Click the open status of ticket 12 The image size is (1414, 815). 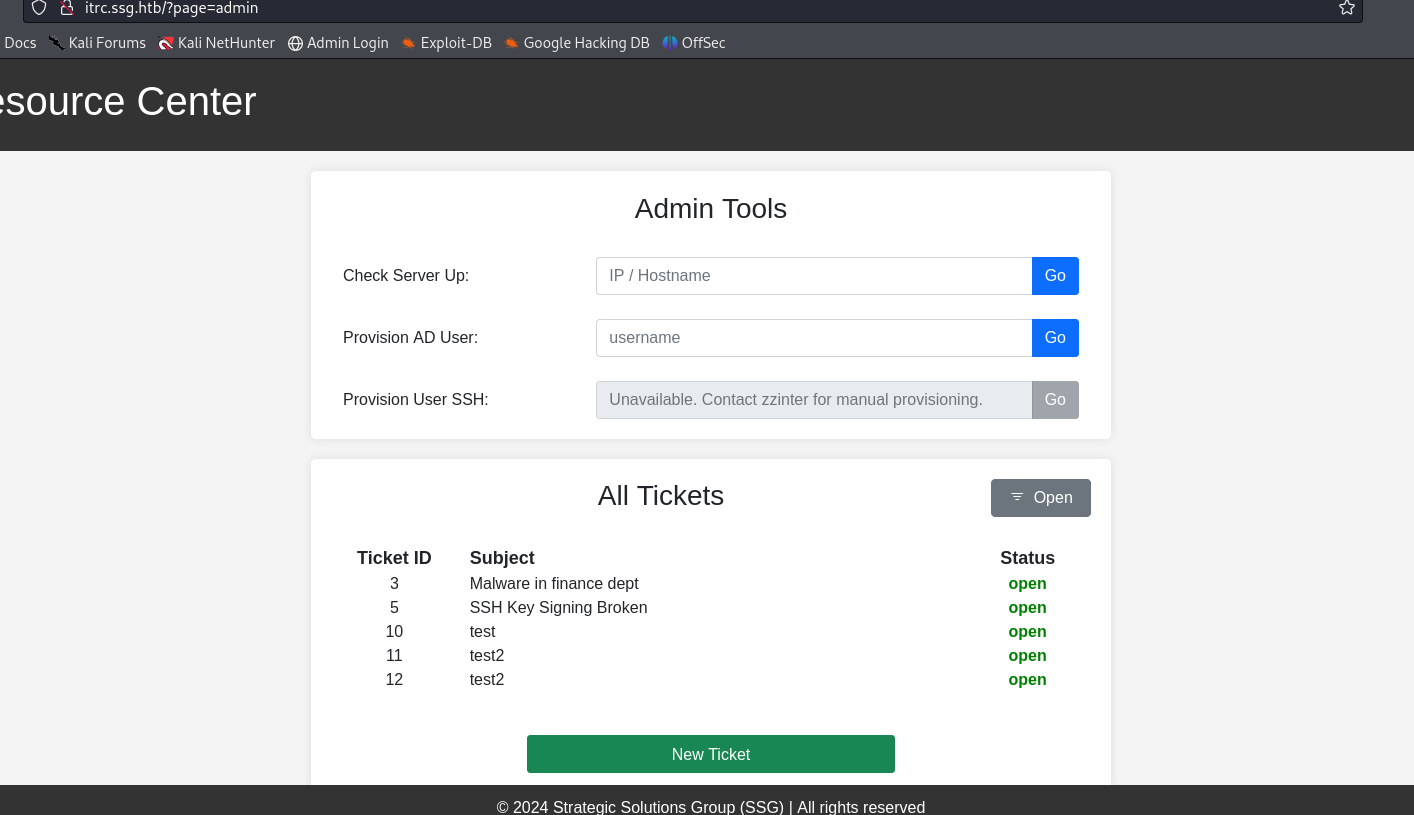click(1027, 680)
